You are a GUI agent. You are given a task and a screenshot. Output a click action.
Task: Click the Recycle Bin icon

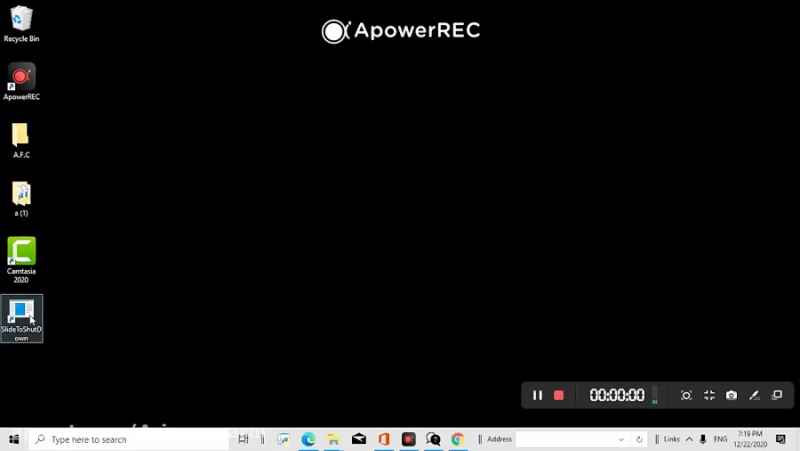[21, 20]
